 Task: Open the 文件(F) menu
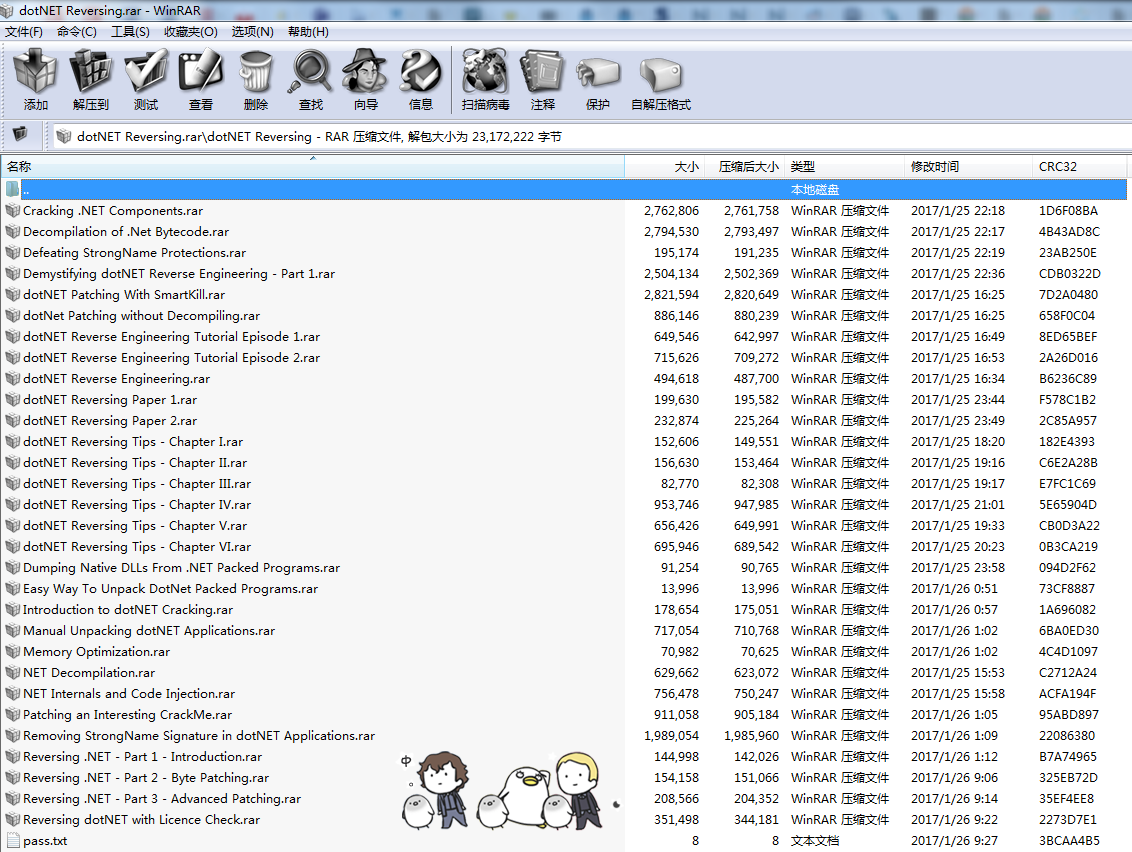click(x=24, y=32)
